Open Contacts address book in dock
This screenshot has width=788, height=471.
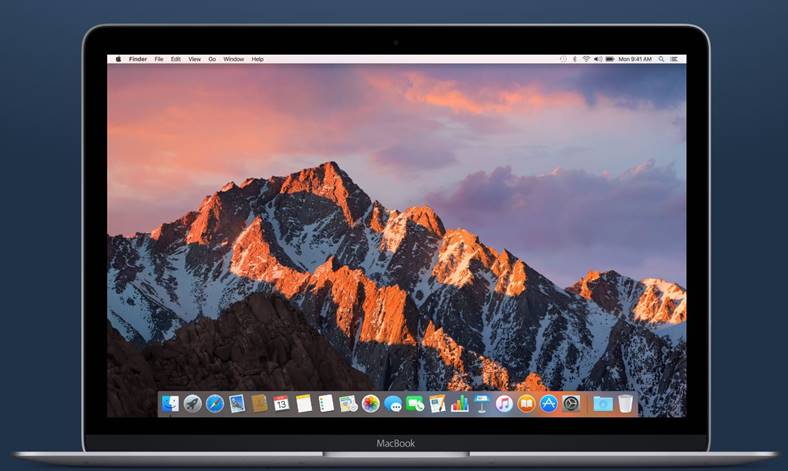click(x=259, y=404)
